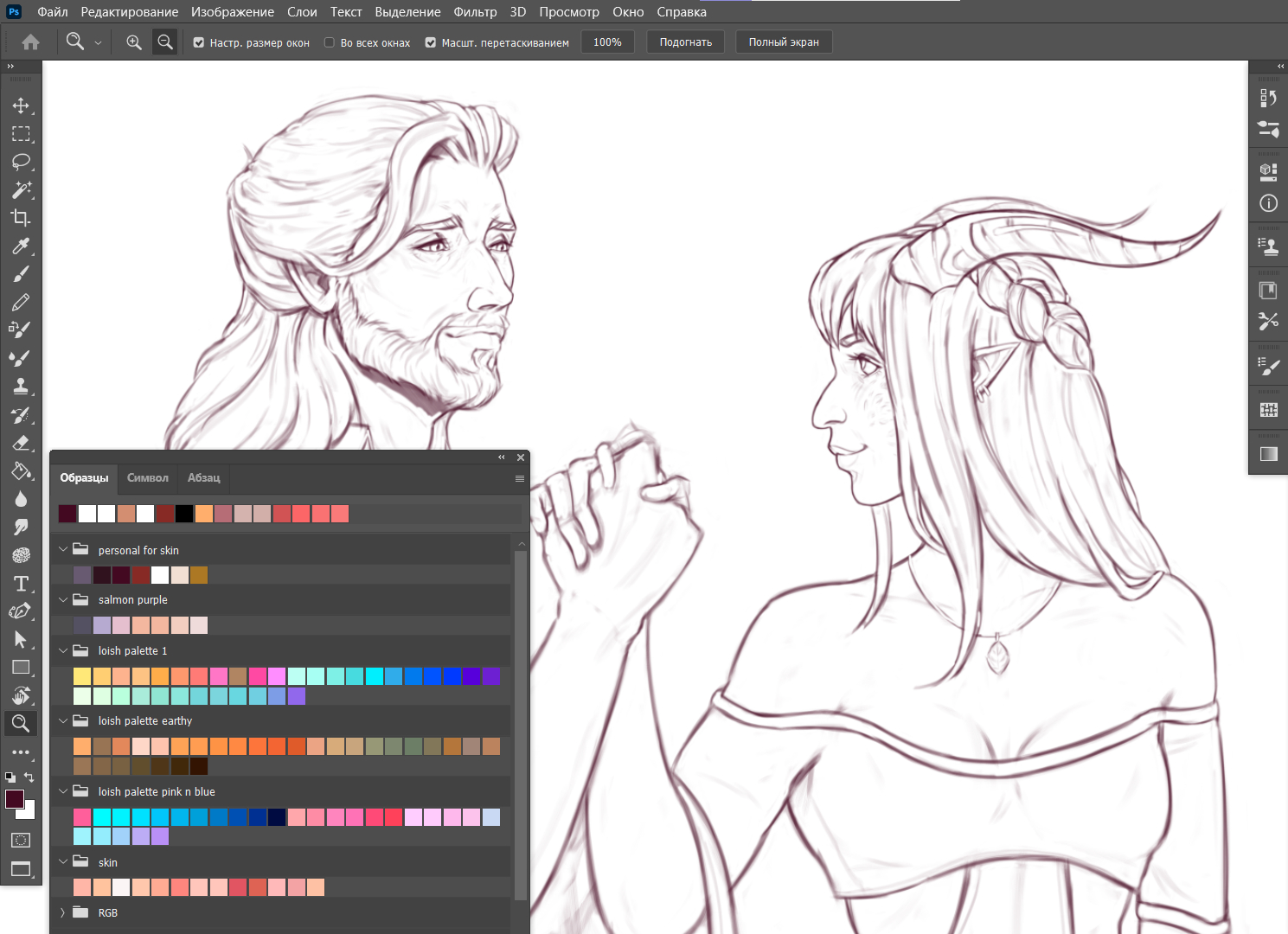1288x934 pixels.
Task: Select the Crop tool
Action: tap(21, 218)
